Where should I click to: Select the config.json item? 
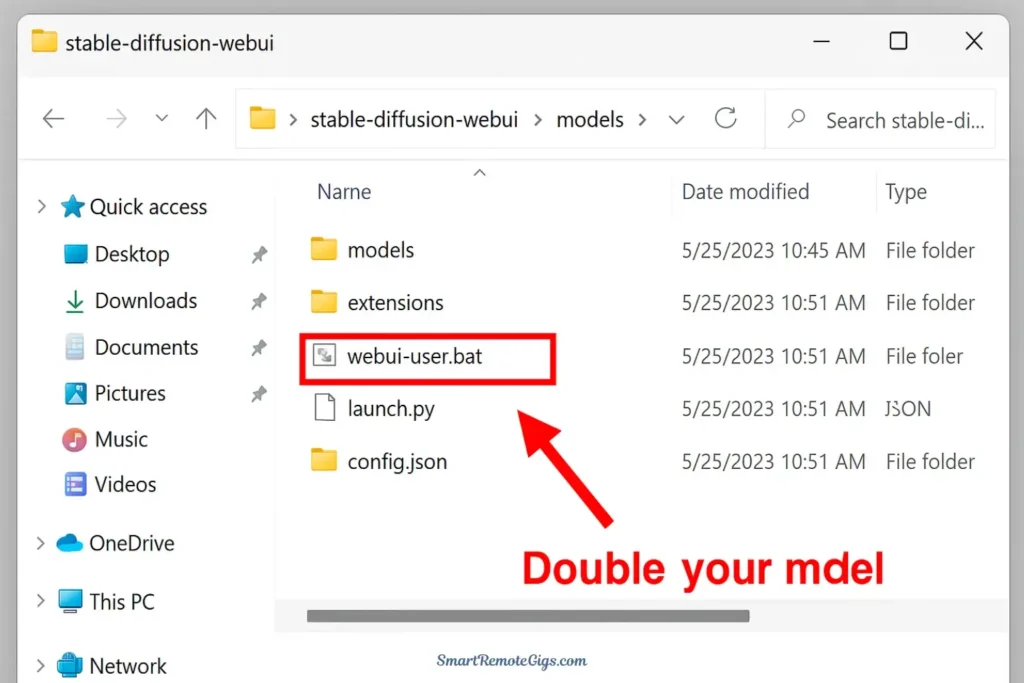coord(396,461)
